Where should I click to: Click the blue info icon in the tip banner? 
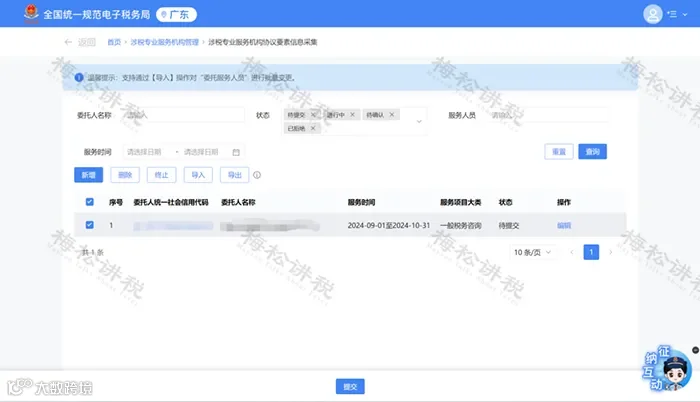[x=79, y=77]
